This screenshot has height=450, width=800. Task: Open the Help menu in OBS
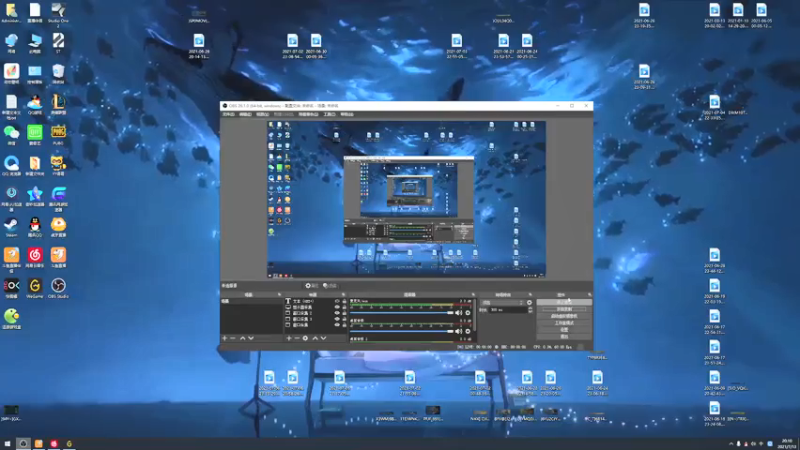[347, 114]
